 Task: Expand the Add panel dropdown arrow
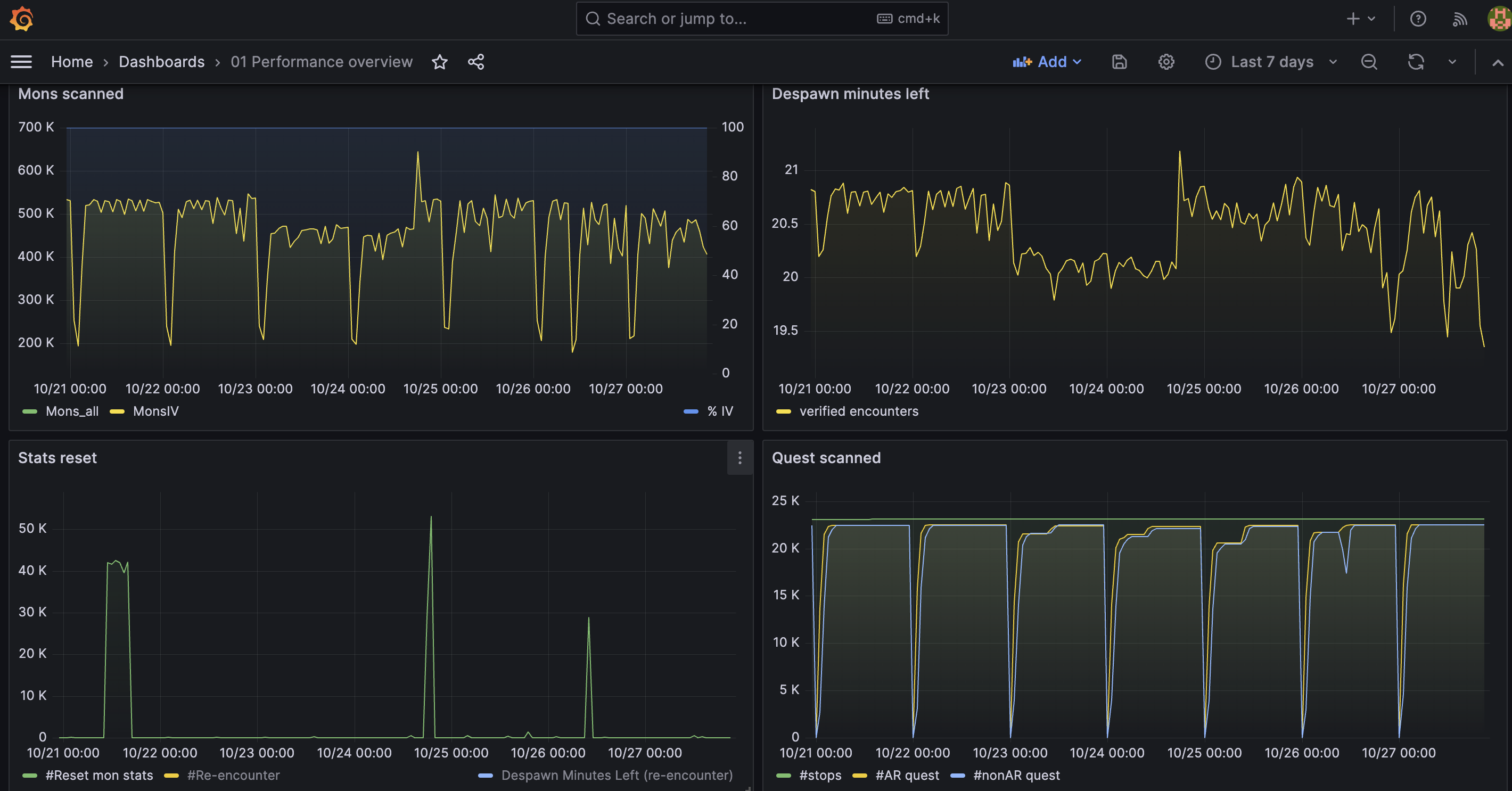point(1080,62)
